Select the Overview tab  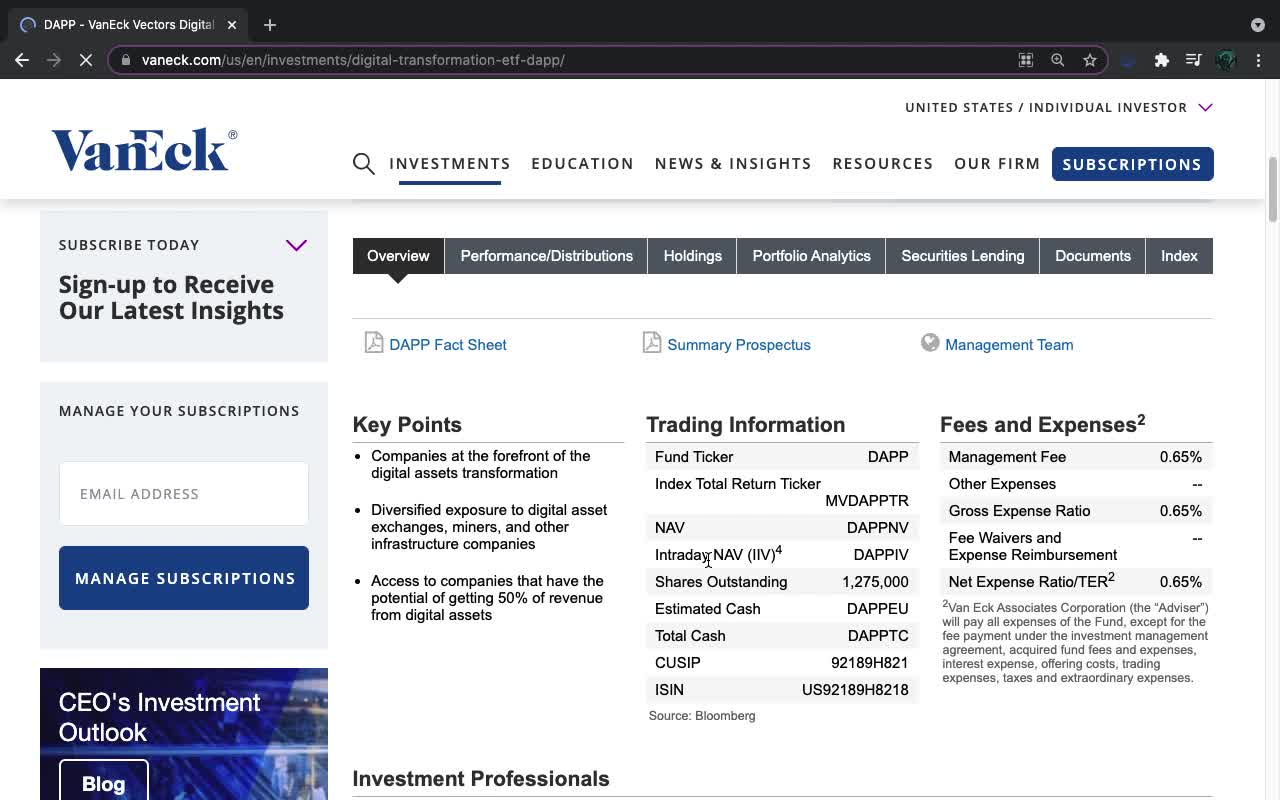pyautogui.click(x=398, y=256)
